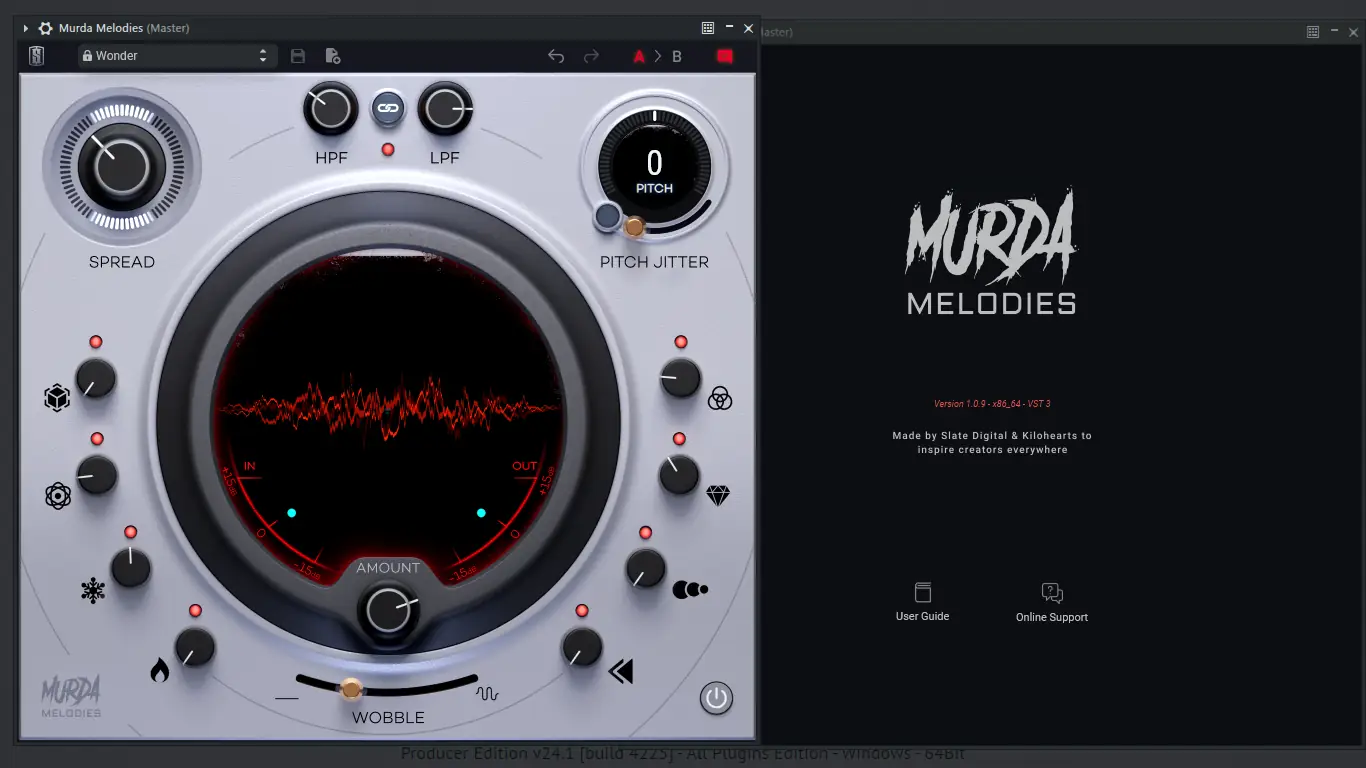This screenshot has height=768, width=1366.
Task: Toggle the HPF/LPF link button
Action: tap(388, 108)
